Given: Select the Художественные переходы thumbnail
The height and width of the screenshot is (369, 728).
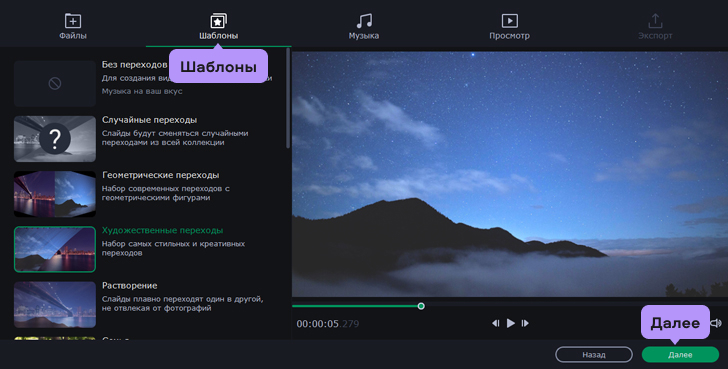Looking at the screenshot, I should tap(55, 249).
